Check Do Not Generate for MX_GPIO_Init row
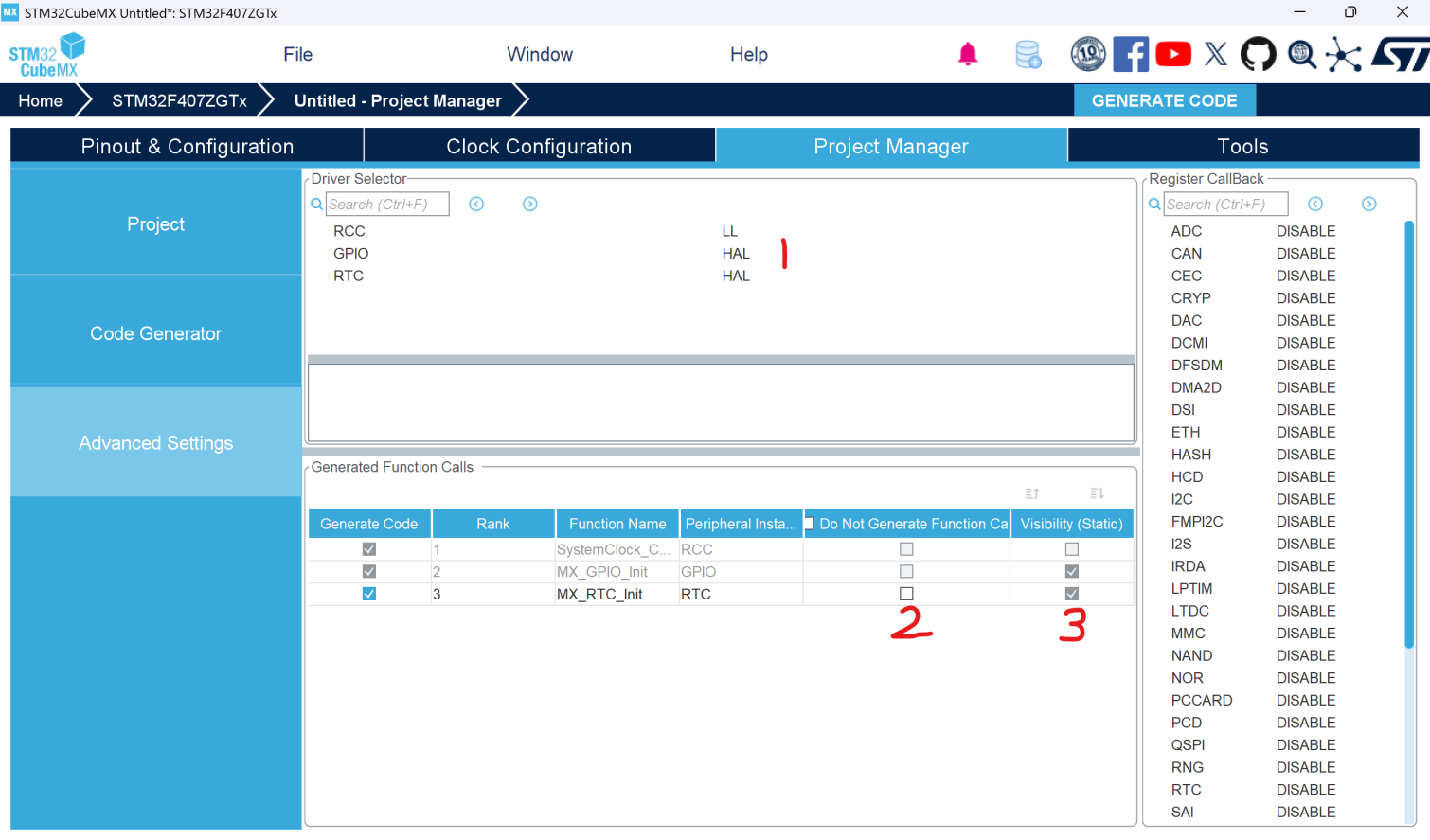 (906, 572)
